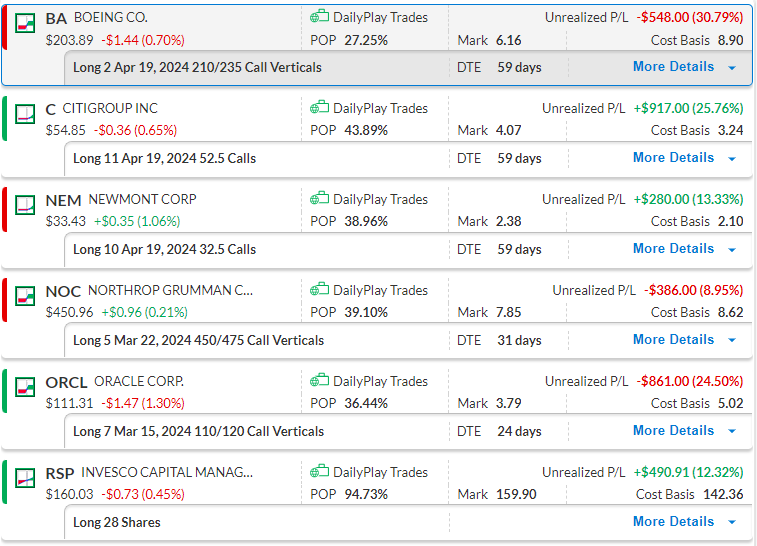
Task: Select the NEM ticker symbol
Action: 63,200
